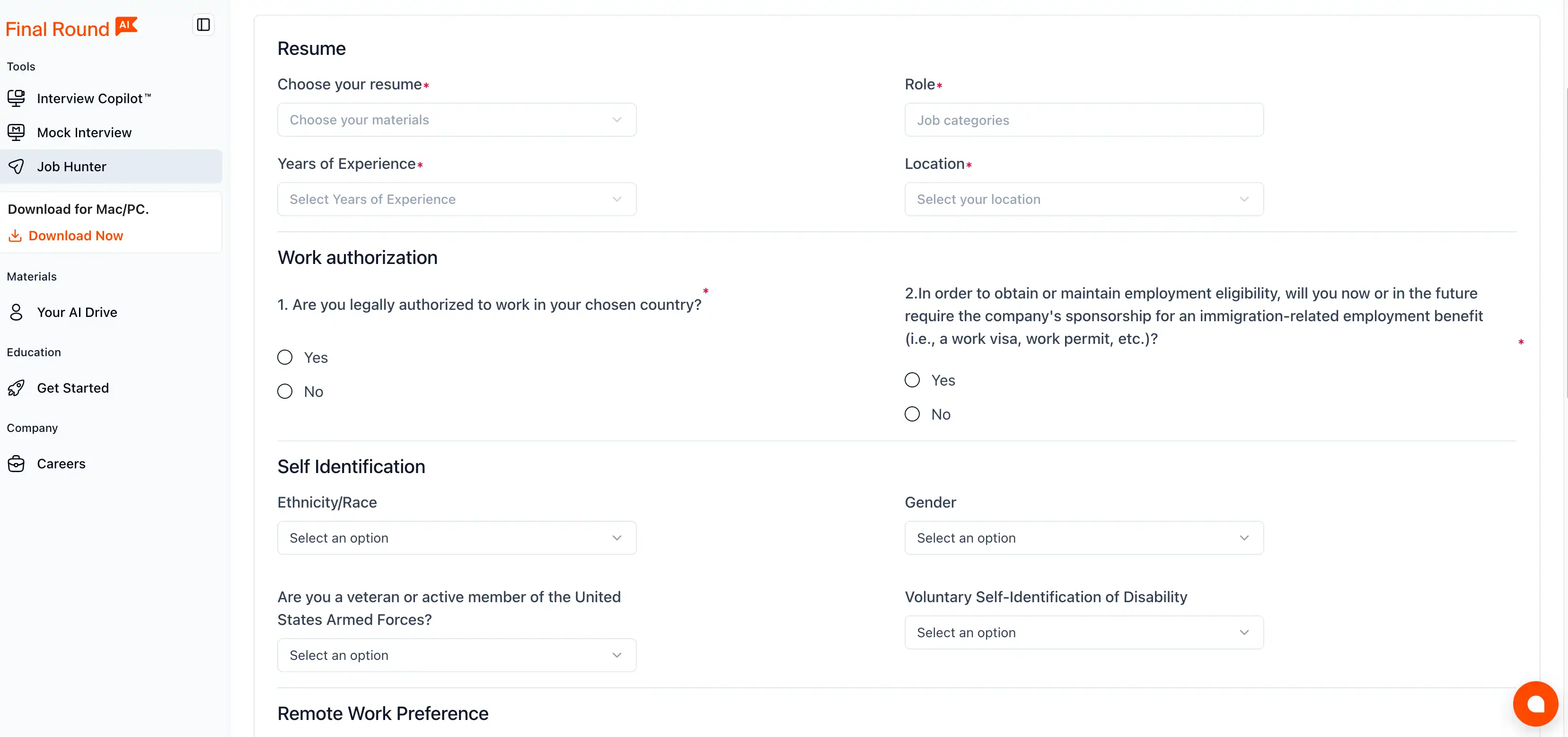Select No for legally authorized to work
This screenshot has width=1568, height=737.
click(x=285, y=391)
